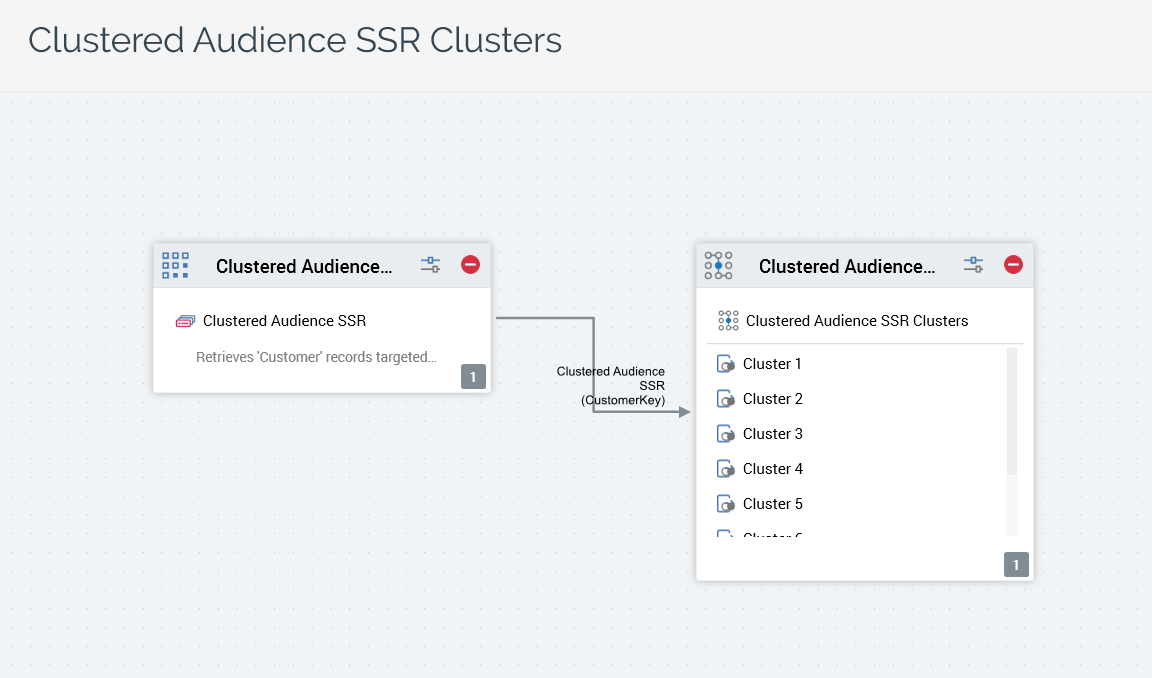Open settings sliders on left audience block
This screenshot has height=678, width=1152.
(430, 265)
